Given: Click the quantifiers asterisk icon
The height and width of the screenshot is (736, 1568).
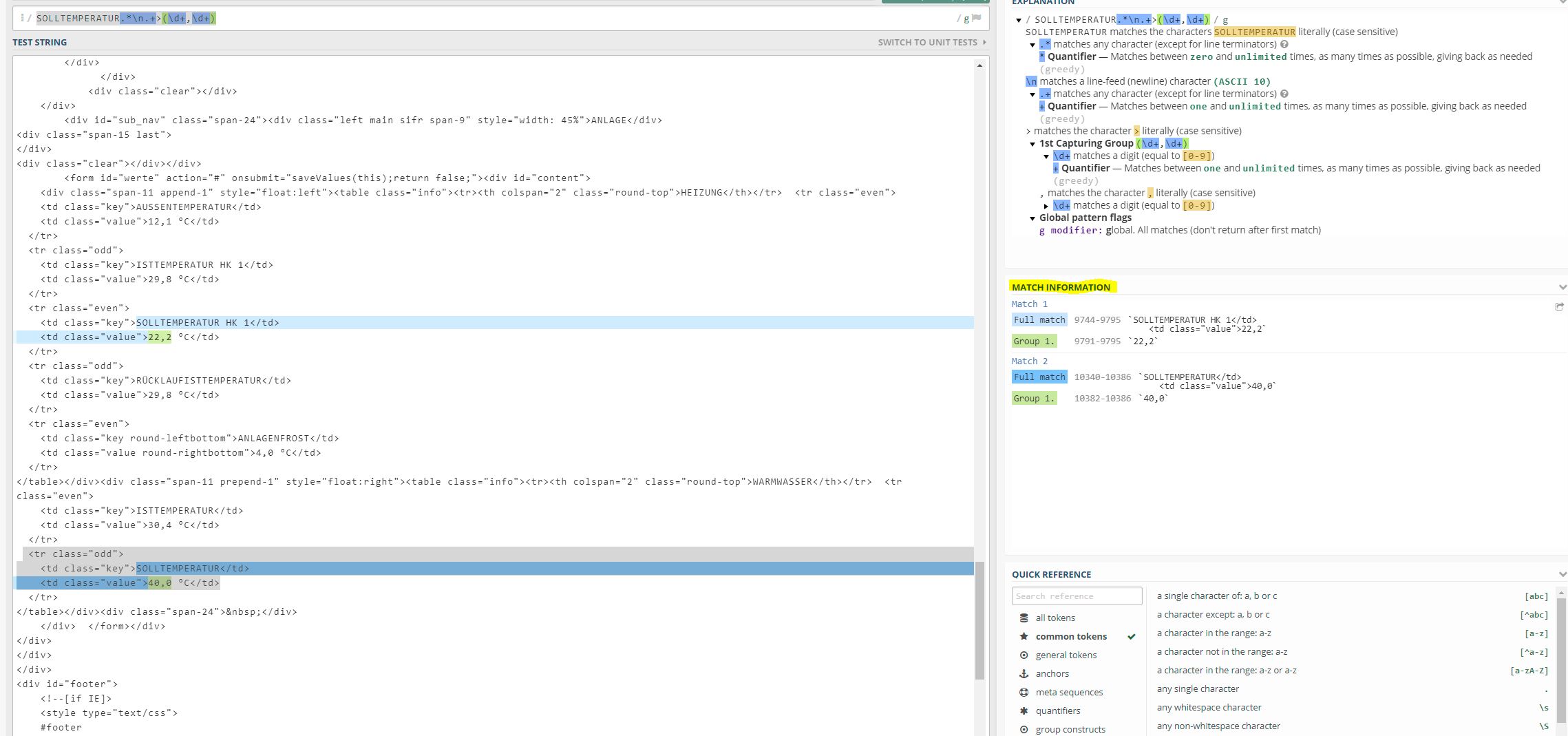Looking at the screenshot, I should [x=1024, y=711].
